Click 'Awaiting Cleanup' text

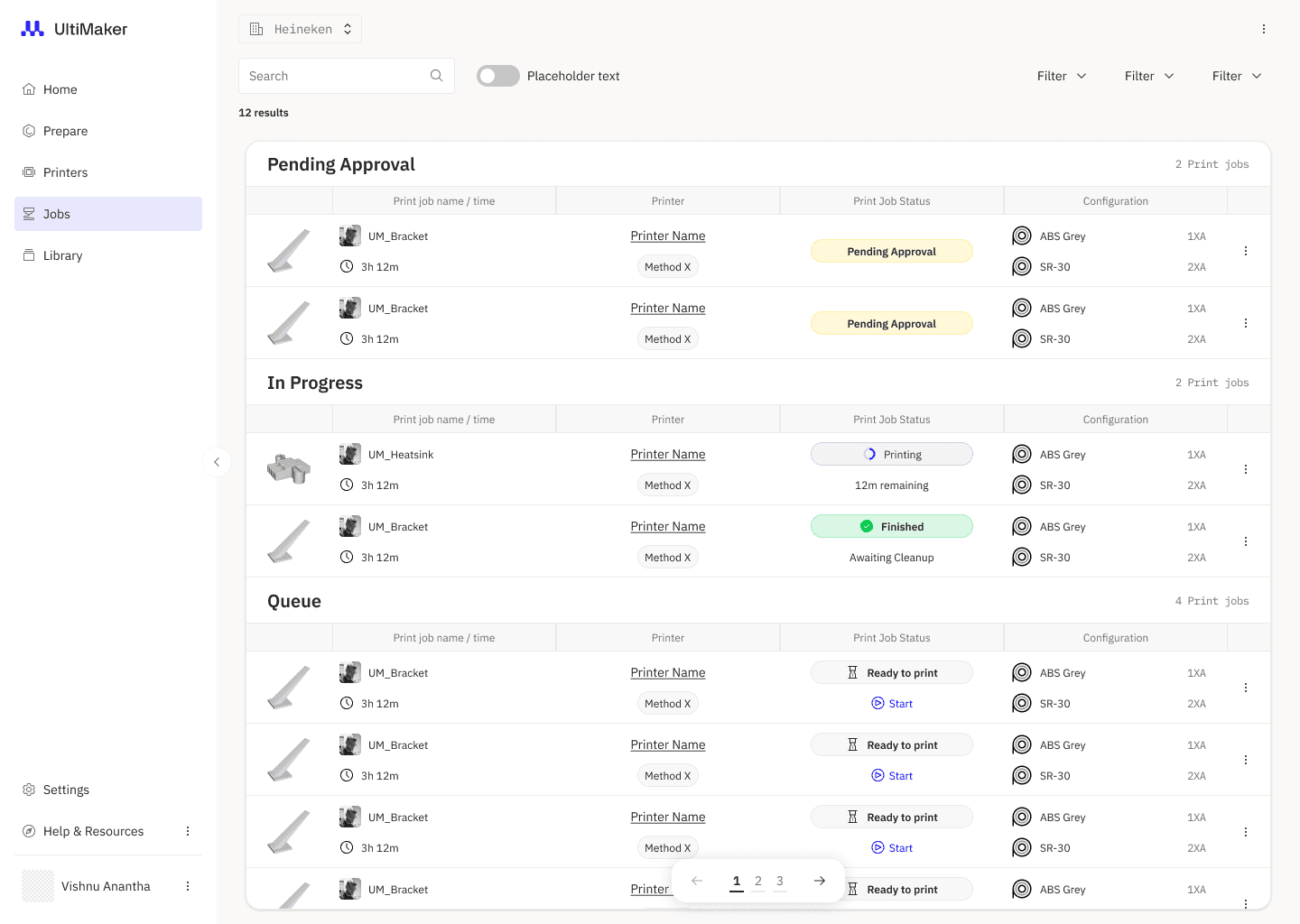coord(892,558)
